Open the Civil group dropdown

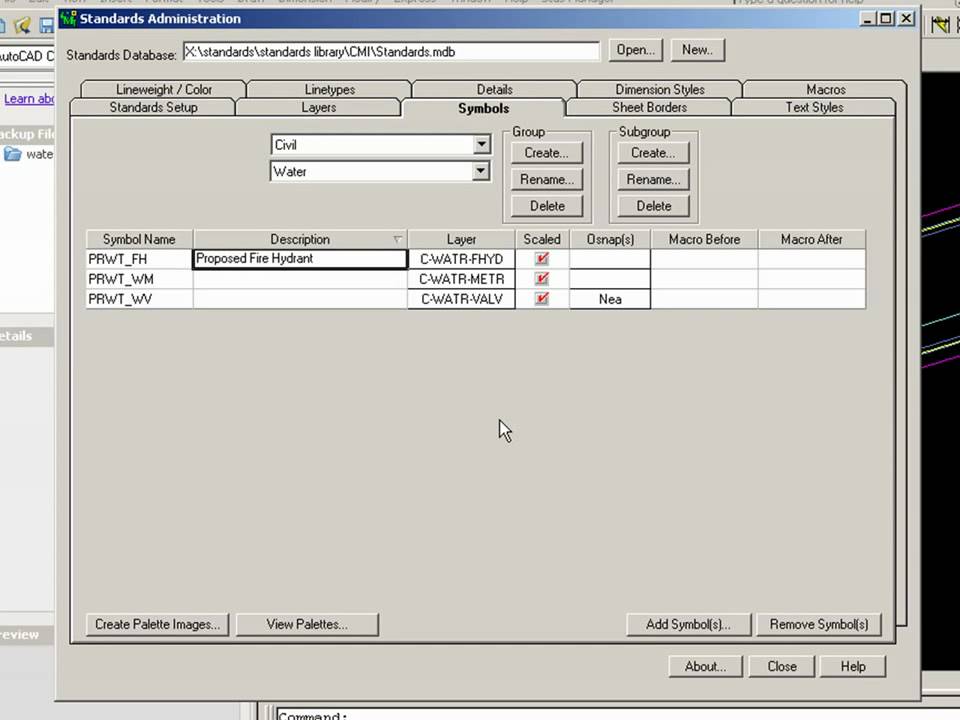click(x=482, y=144)
